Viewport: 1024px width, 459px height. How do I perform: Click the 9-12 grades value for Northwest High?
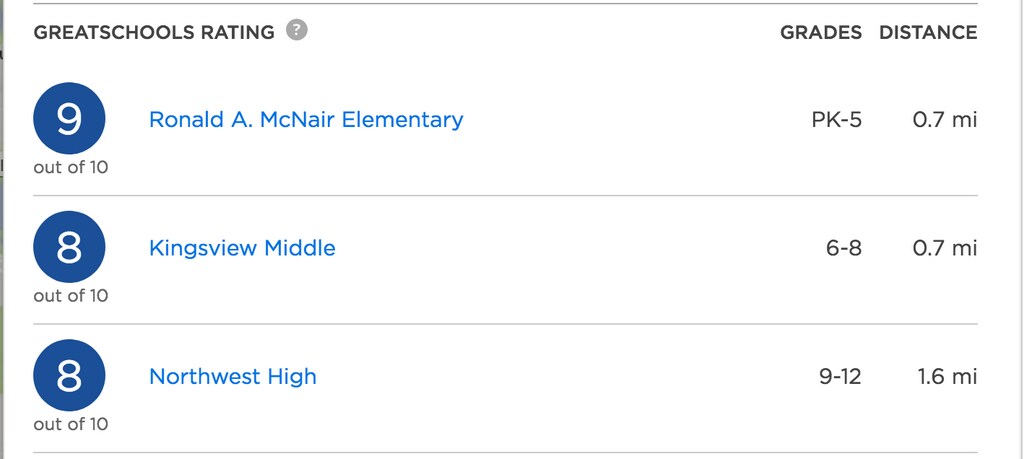pyautogui.click(x=840, y=377)
